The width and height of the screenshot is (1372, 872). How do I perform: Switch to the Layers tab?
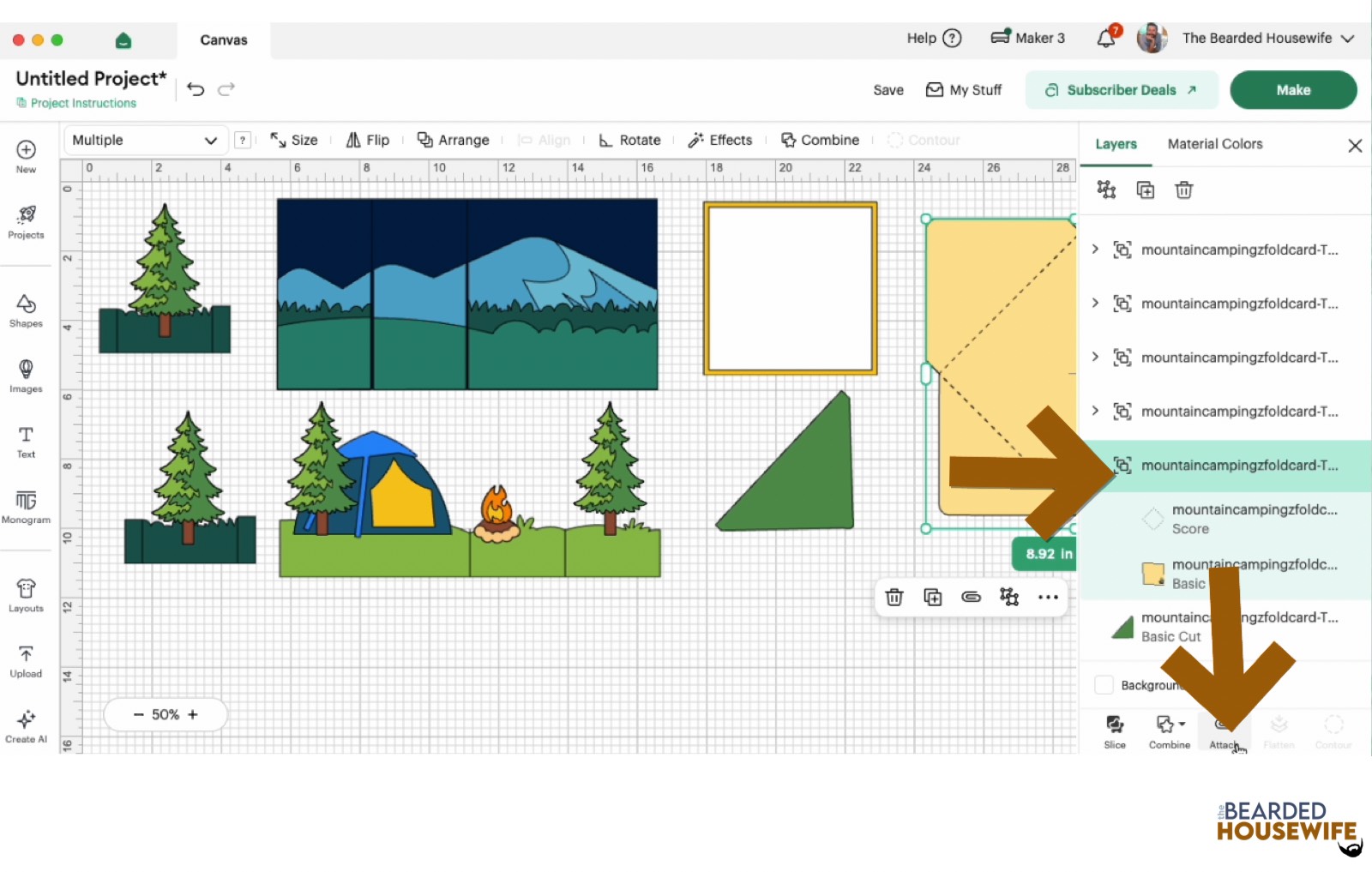coord(1116,144)
